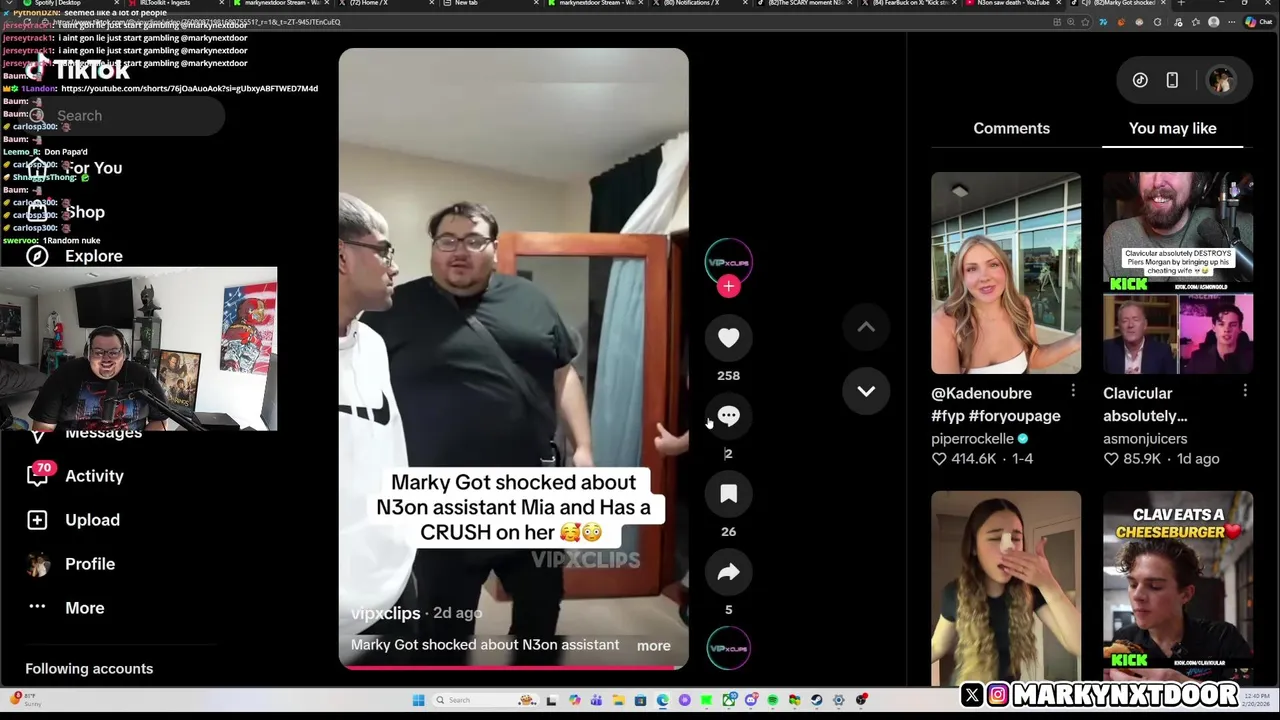Open mobile phone icon in header
The width and height of the screenshot is (1280, 720).
click(x=1172, y=80)
